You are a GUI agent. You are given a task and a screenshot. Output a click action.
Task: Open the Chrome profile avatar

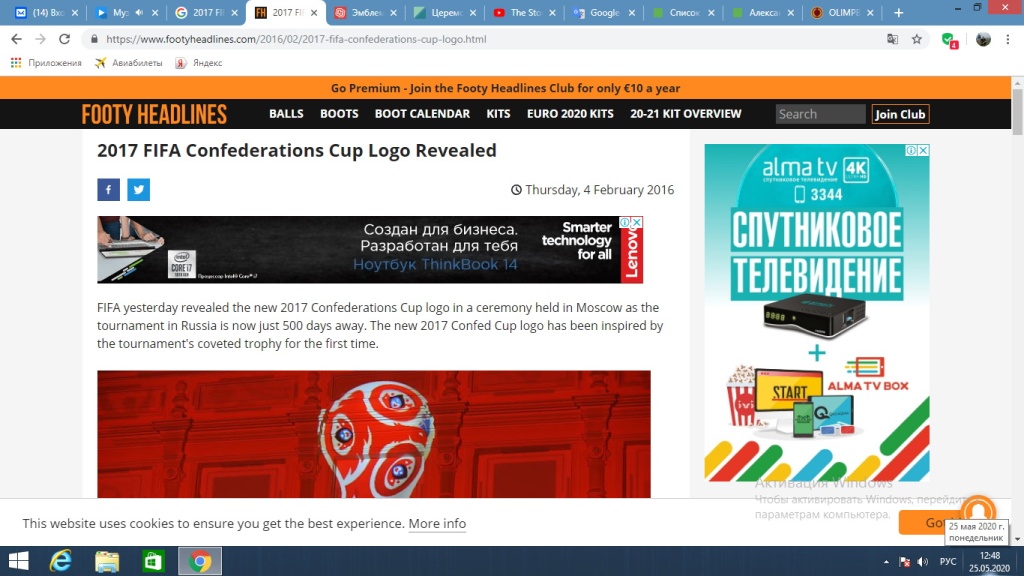tap(983, 39)
